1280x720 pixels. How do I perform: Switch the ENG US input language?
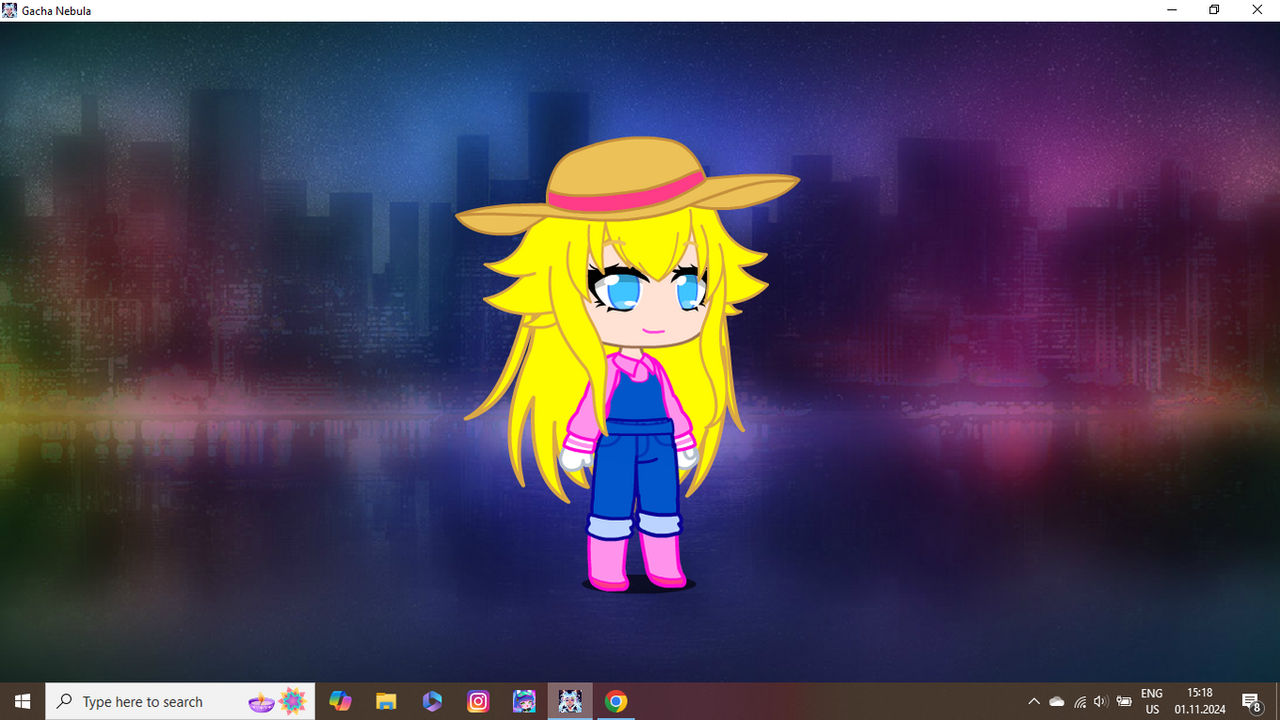point(1152,702)
